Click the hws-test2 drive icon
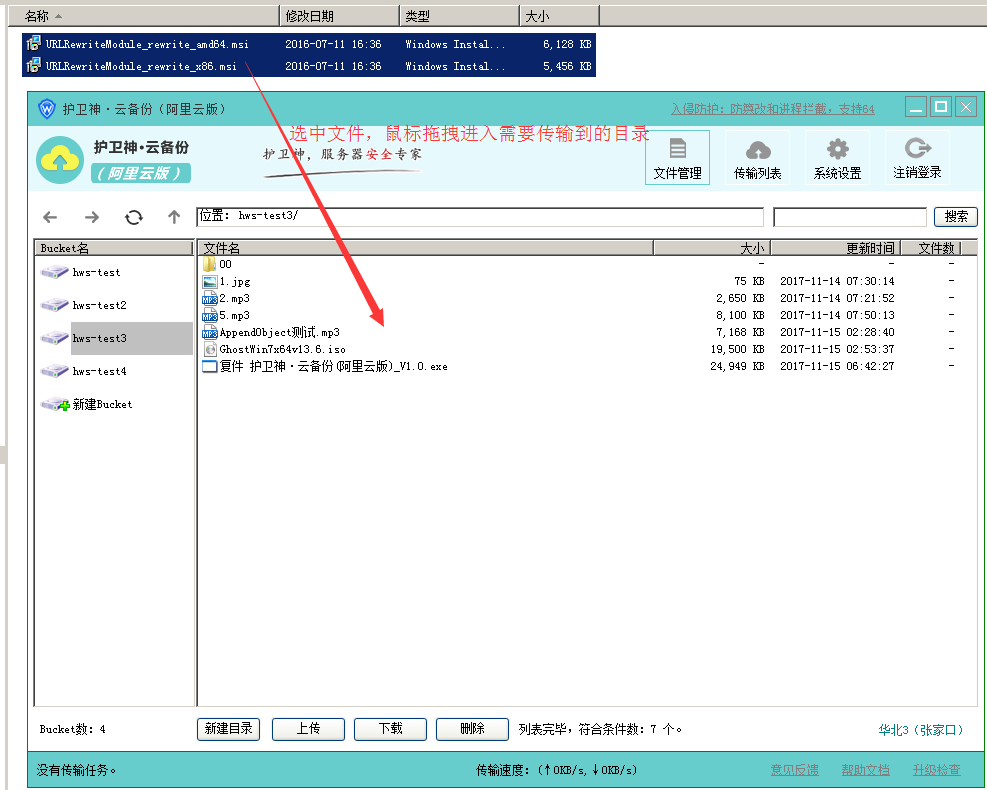Screen dimensions: 987x790 pos(54,305)
